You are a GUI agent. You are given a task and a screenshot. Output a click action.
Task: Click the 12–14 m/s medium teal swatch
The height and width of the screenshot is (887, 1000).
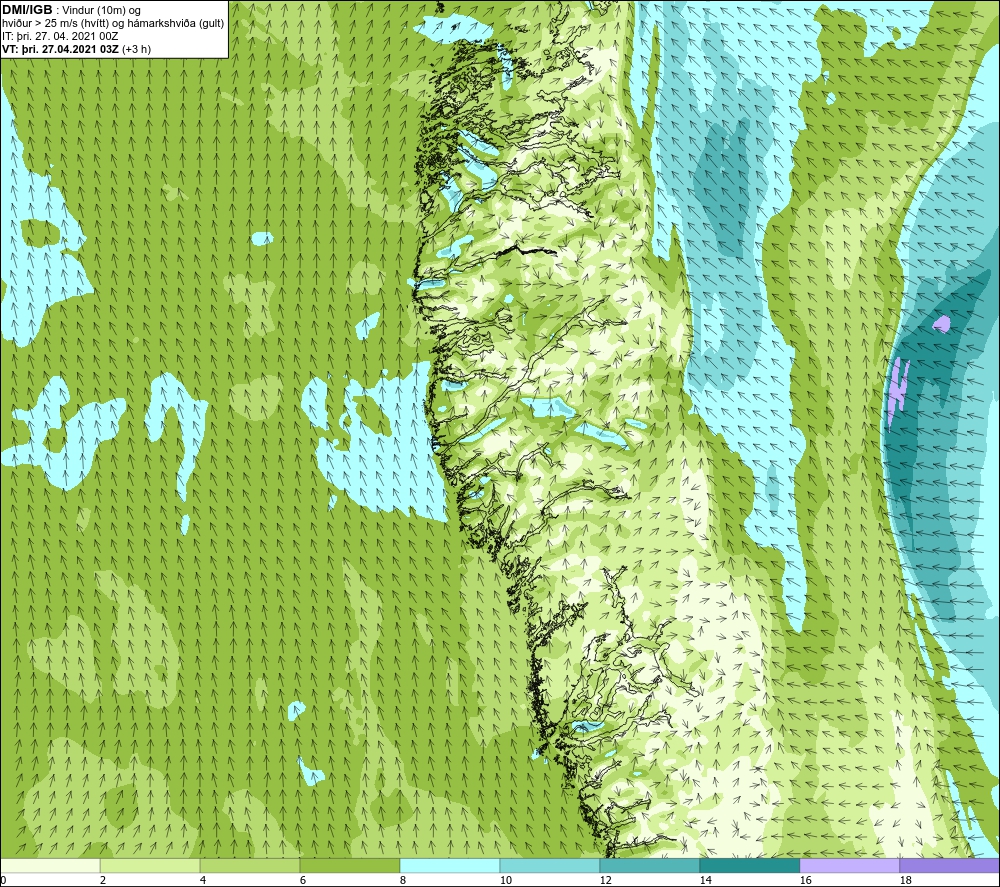point(649,865)
